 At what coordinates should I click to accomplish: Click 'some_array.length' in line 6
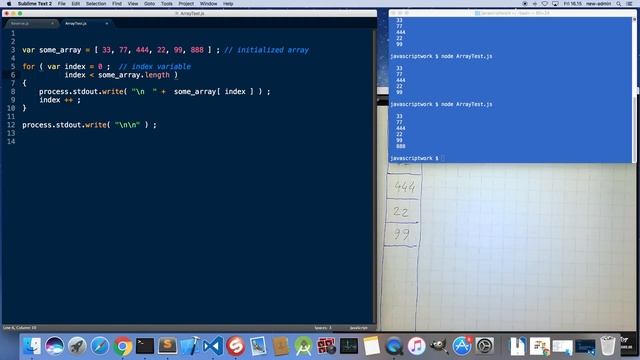click(x=133, y=75)
